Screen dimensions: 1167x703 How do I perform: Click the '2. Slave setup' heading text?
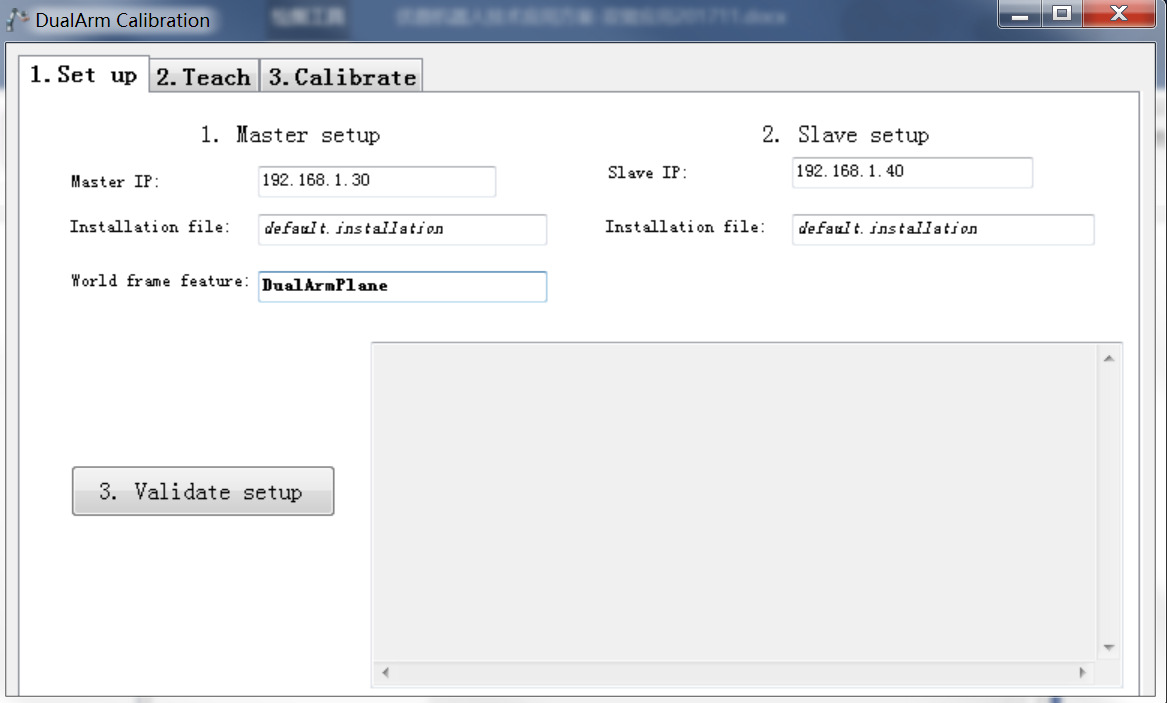coord(845,135)
